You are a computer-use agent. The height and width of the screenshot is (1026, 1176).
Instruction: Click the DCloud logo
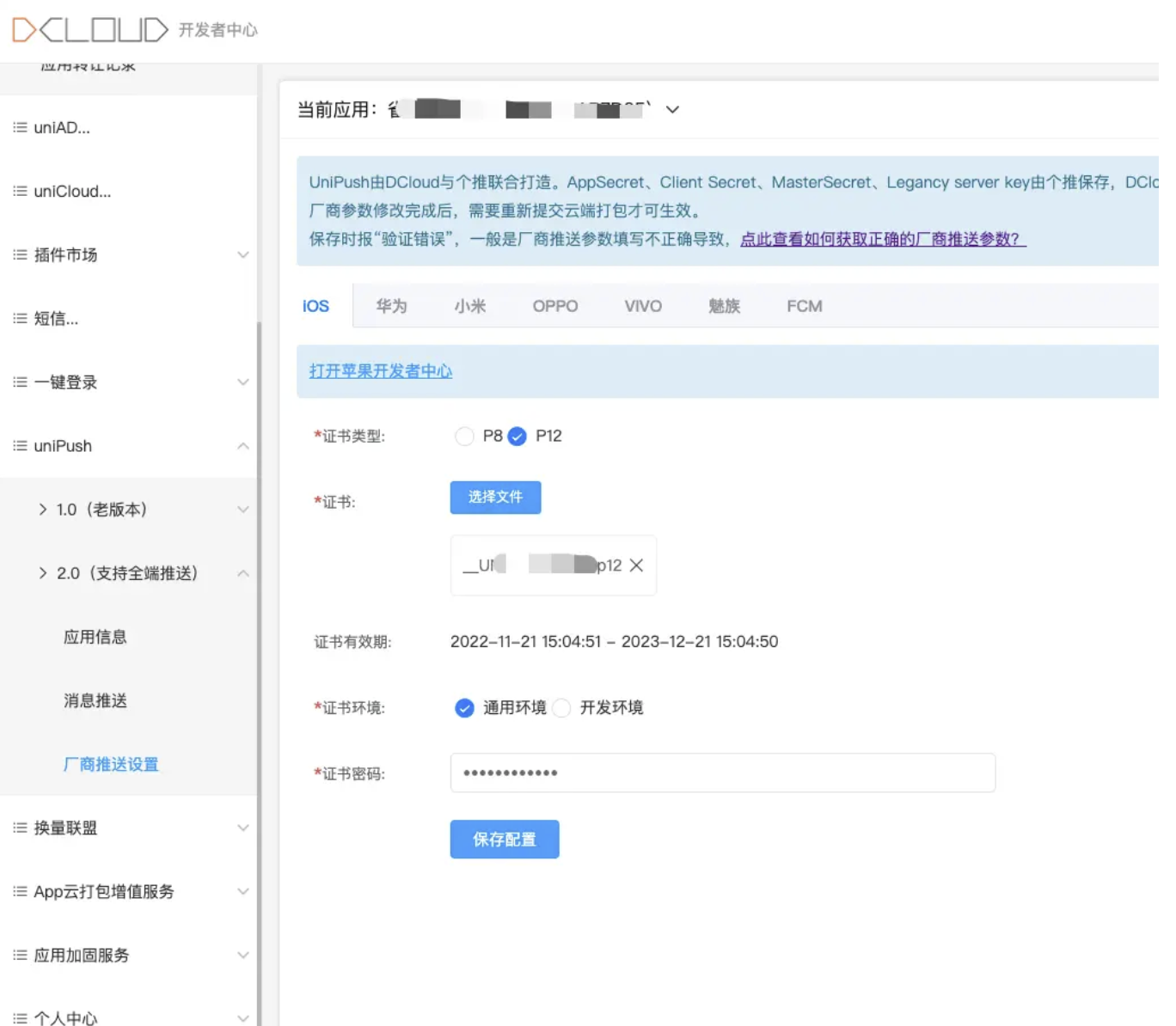[x=90, y=30]
